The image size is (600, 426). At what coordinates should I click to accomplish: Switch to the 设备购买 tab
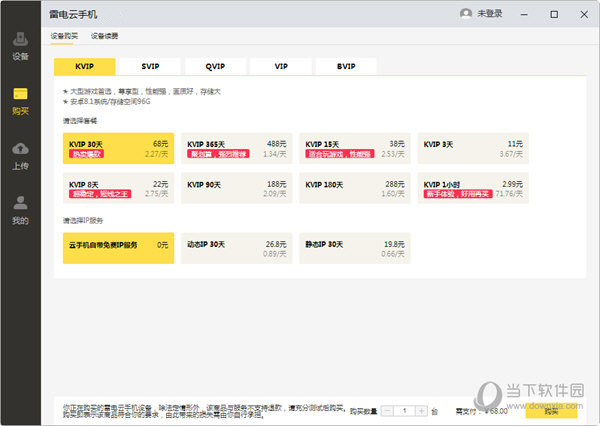pos(64,36)
